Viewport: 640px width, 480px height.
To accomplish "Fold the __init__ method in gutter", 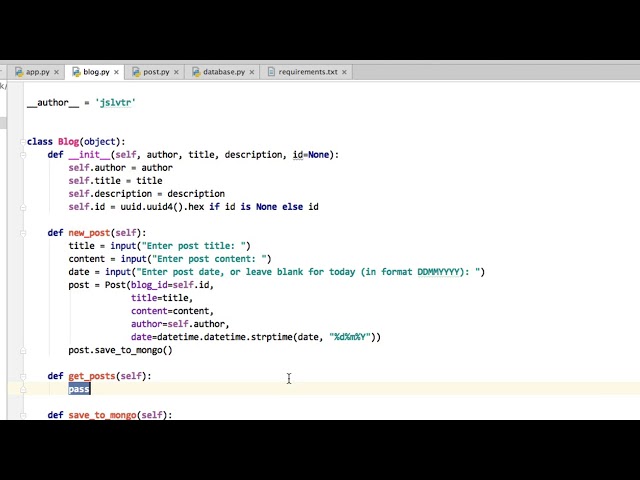I will (x=23, y=155).
